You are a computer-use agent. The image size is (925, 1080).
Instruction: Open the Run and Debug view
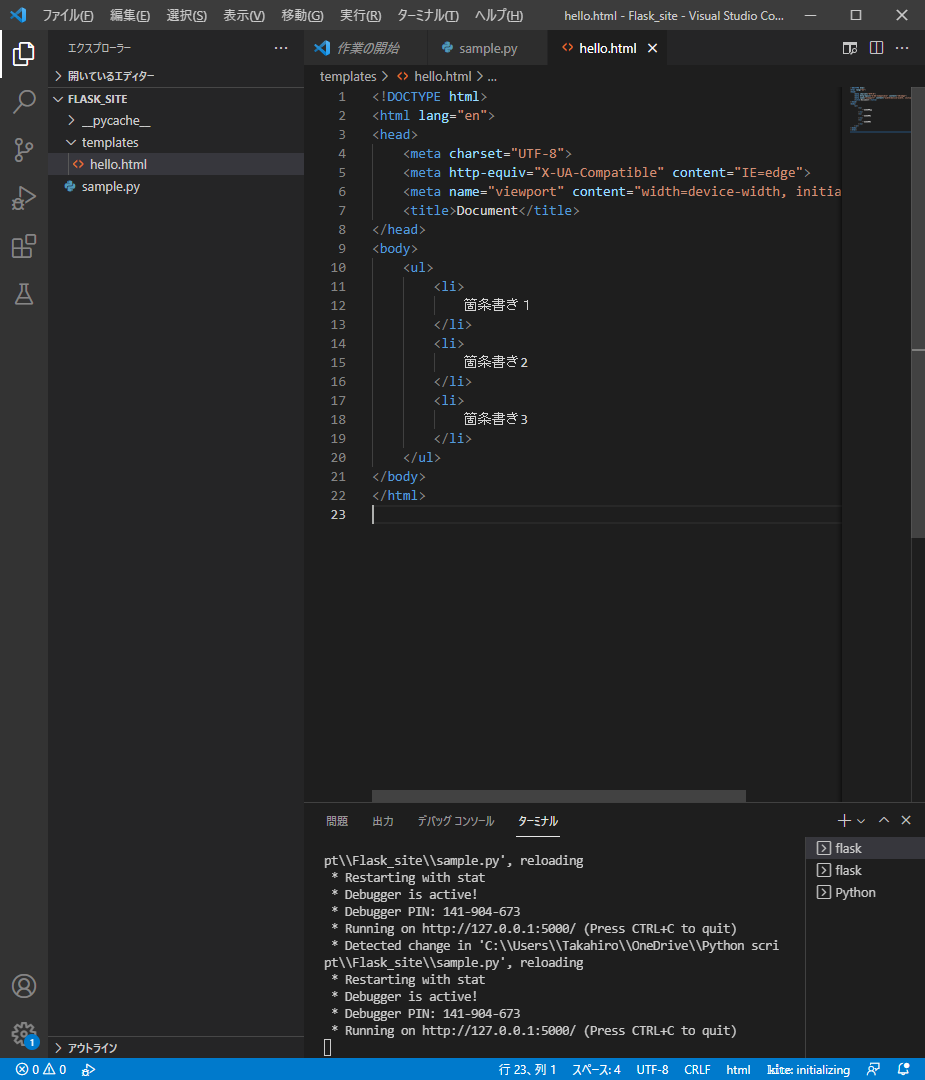(24, 198)
